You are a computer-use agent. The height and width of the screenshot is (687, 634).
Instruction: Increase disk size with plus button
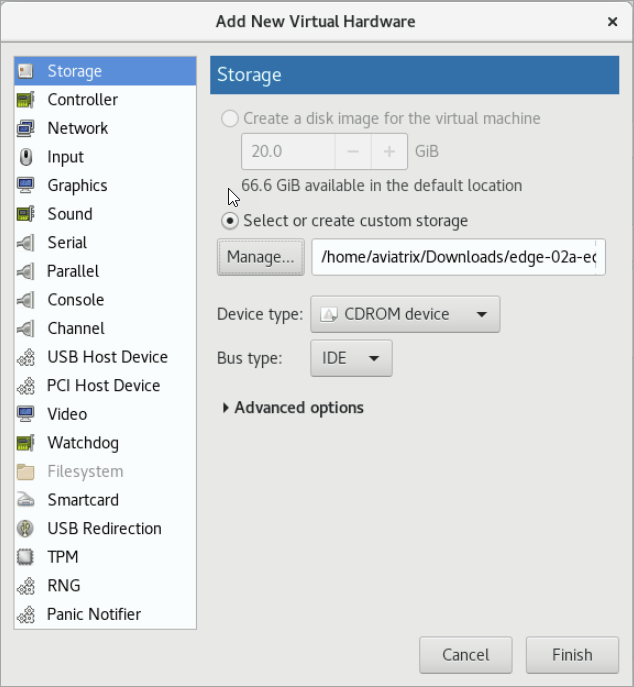(389, 152)
